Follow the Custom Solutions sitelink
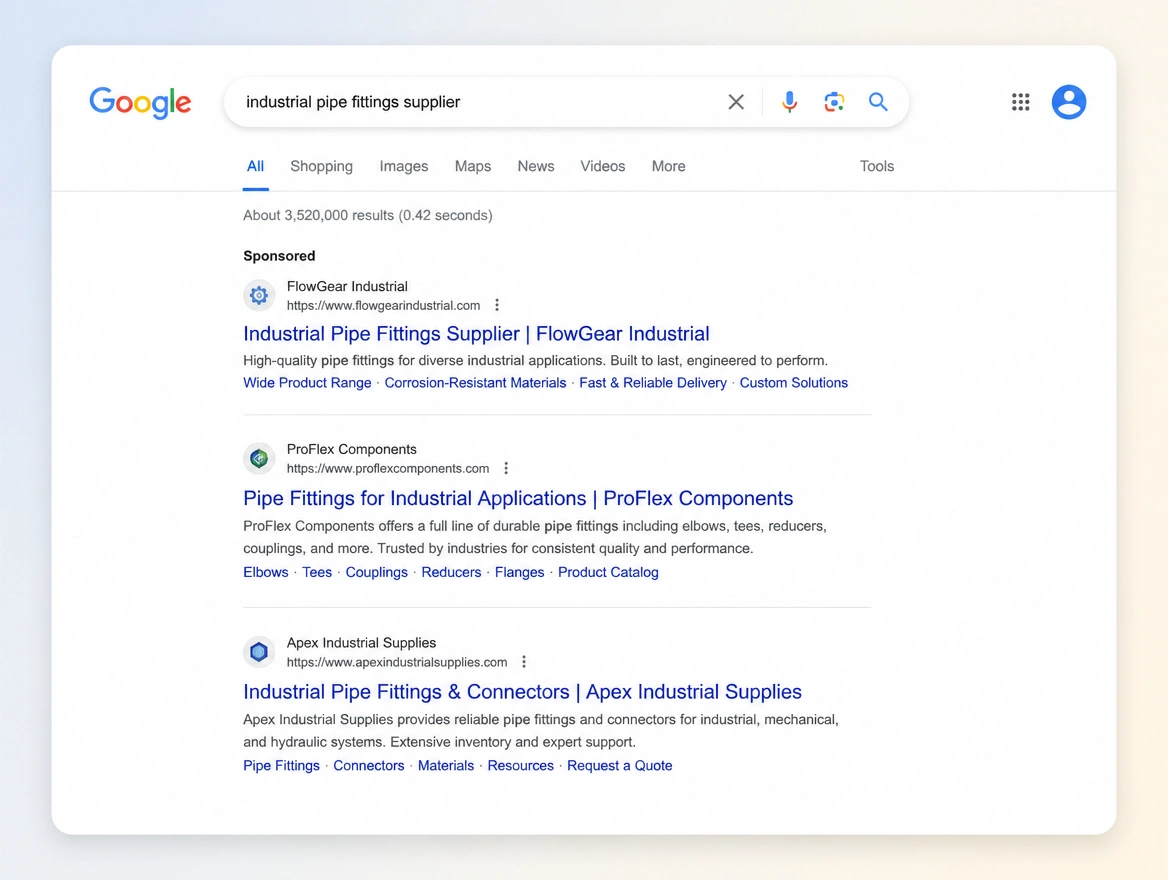 pyautogui.click(x=793, y=383)
